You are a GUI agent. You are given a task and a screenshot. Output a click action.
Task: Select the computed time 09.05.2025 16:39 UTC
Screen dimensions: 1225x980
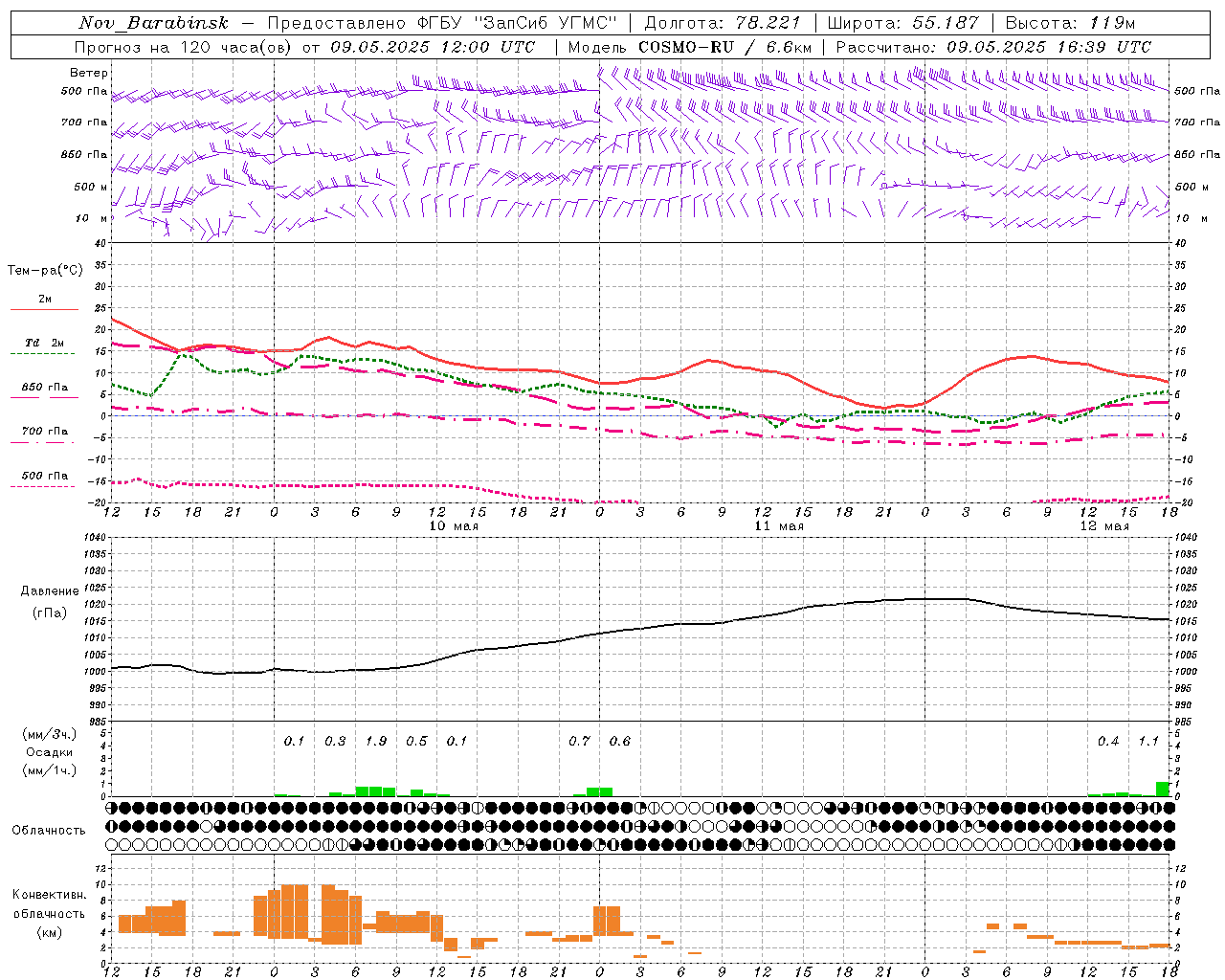(1049, 47)
